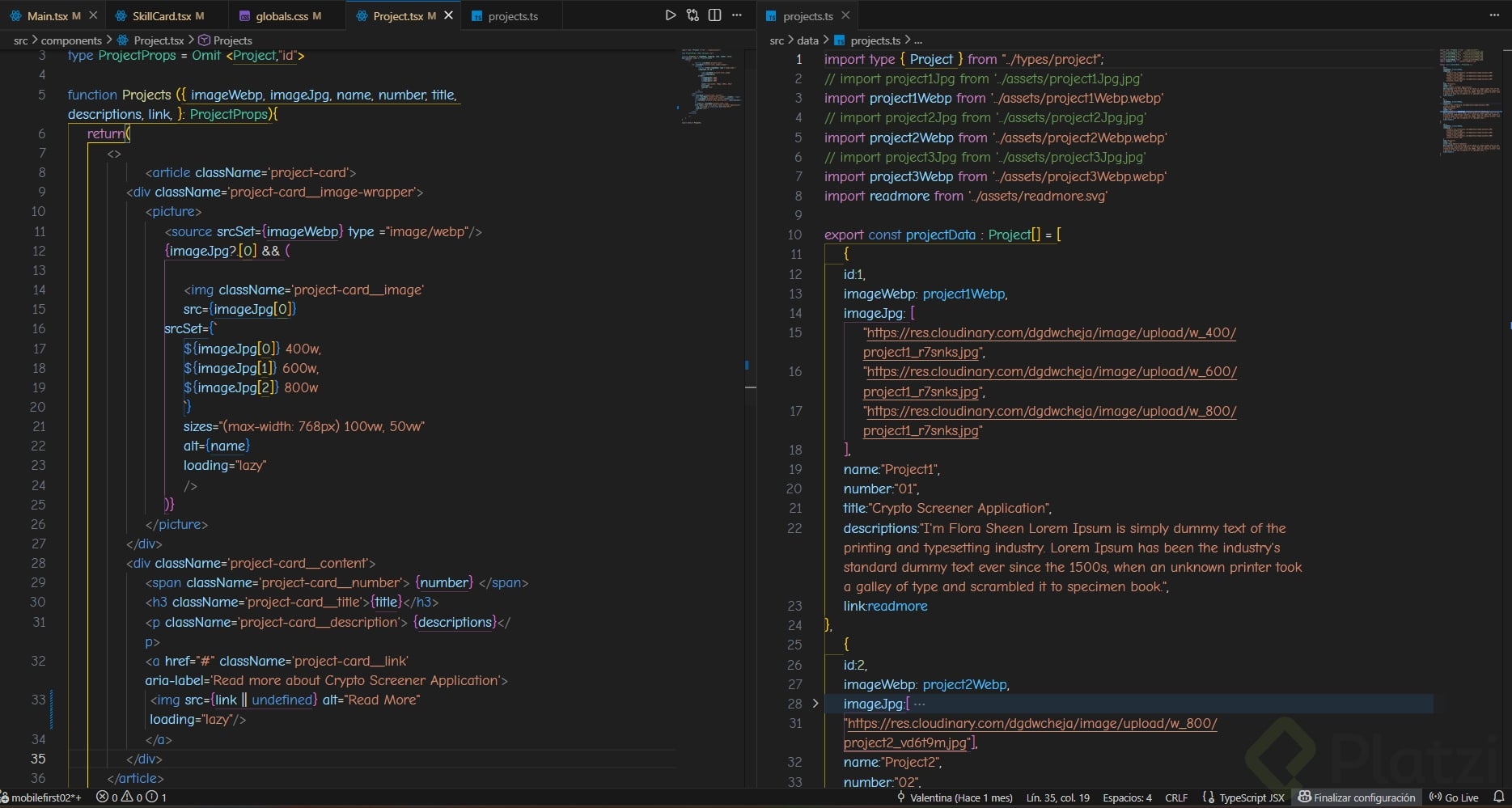Open notifications via bell icon

[x=1502, y=797]
